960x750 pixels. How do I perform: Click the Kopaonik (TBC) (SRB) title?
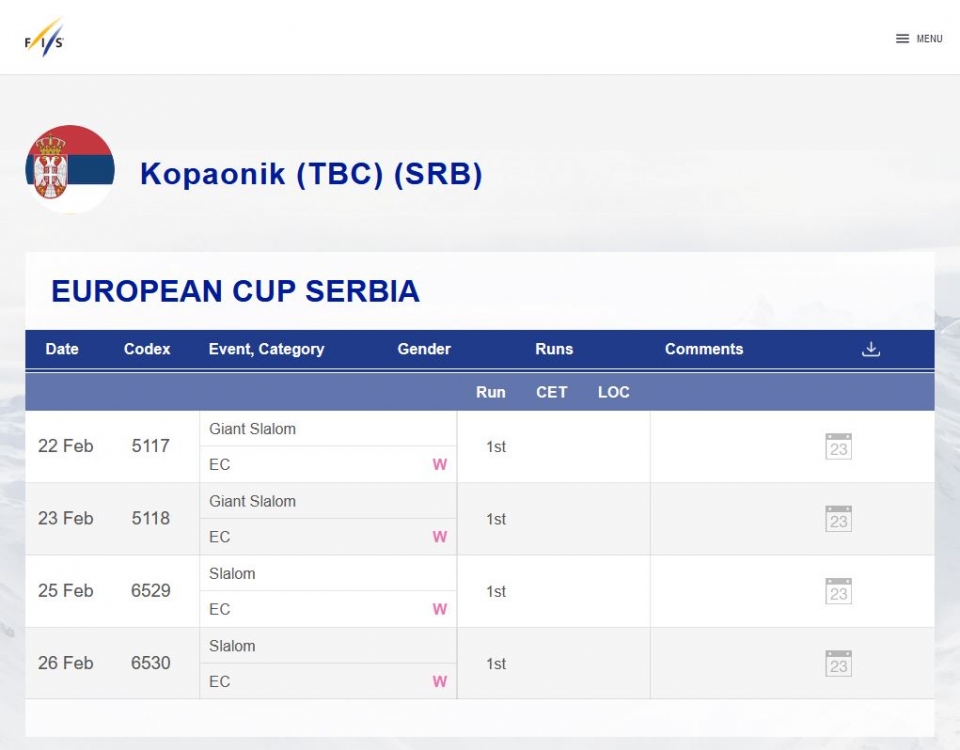311,173
